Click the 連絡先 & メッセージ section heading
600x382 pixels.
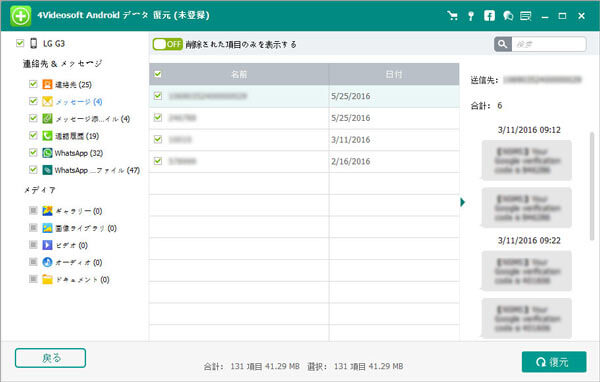(x=62, y=64)
